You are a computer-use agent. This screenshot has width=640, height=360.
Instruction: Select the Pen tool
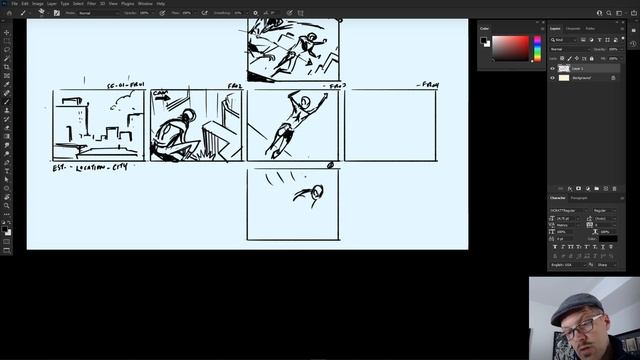[7, 162]
